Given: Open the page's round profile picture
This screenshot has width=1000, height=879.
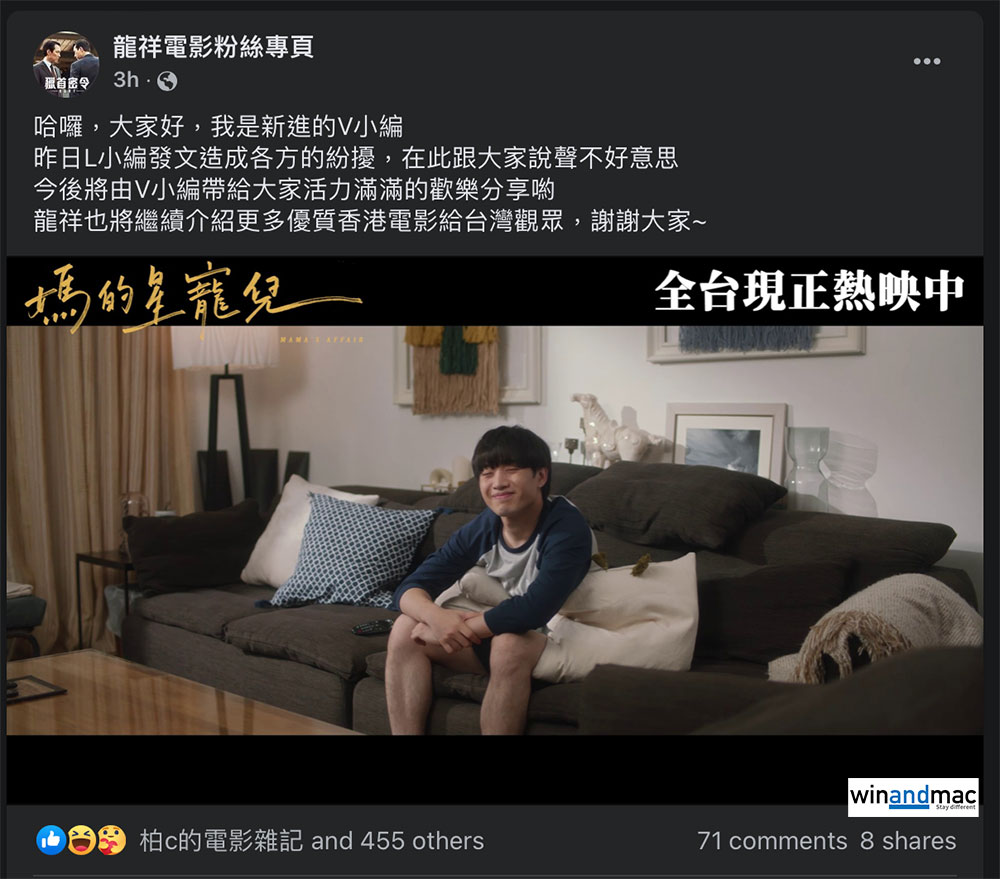Looking at the screenshot, I should click(66, 64).
